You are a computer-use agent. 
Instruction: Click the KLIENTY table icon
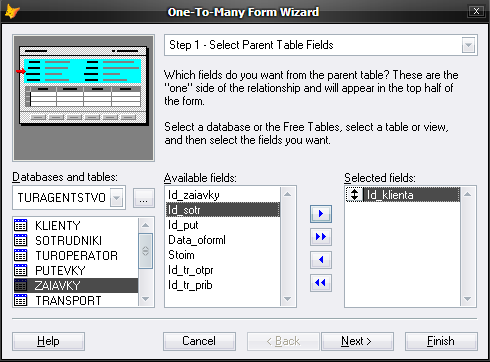click(x=21, y=225)
